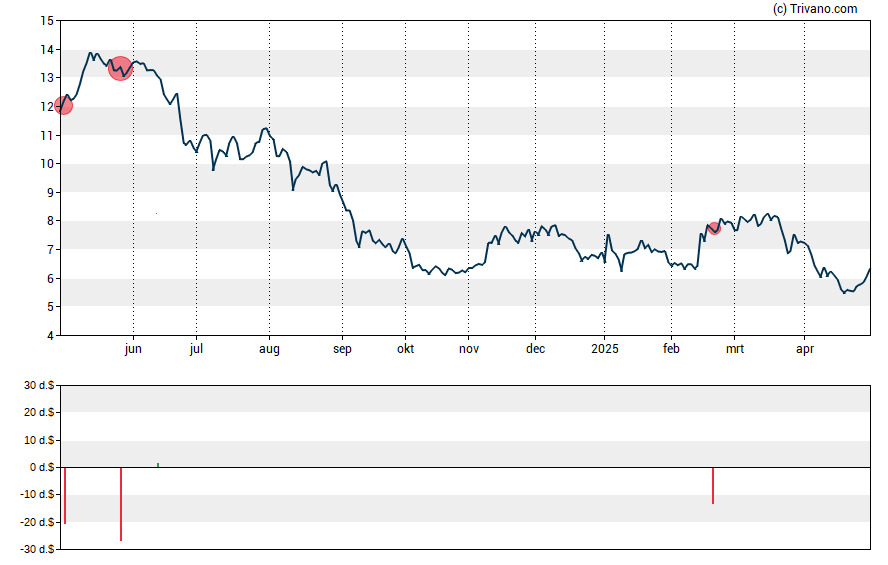Click the "7" price axis label
This screenshot has width=888, height=565.
50,250
